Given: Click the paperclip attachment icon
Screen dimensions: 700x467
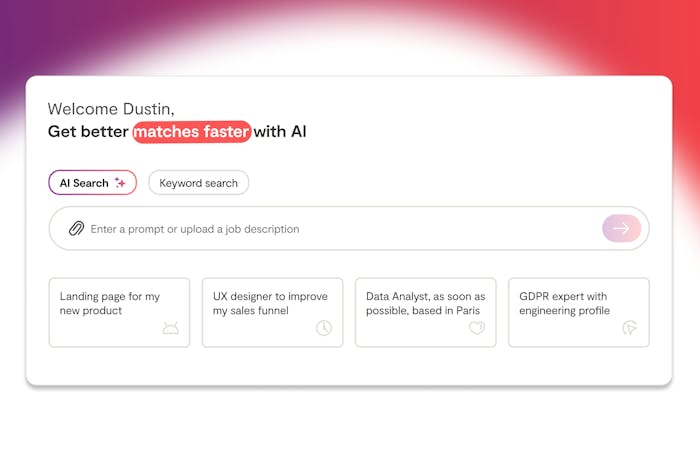Looking at the screenshot, I should [76, 229].
